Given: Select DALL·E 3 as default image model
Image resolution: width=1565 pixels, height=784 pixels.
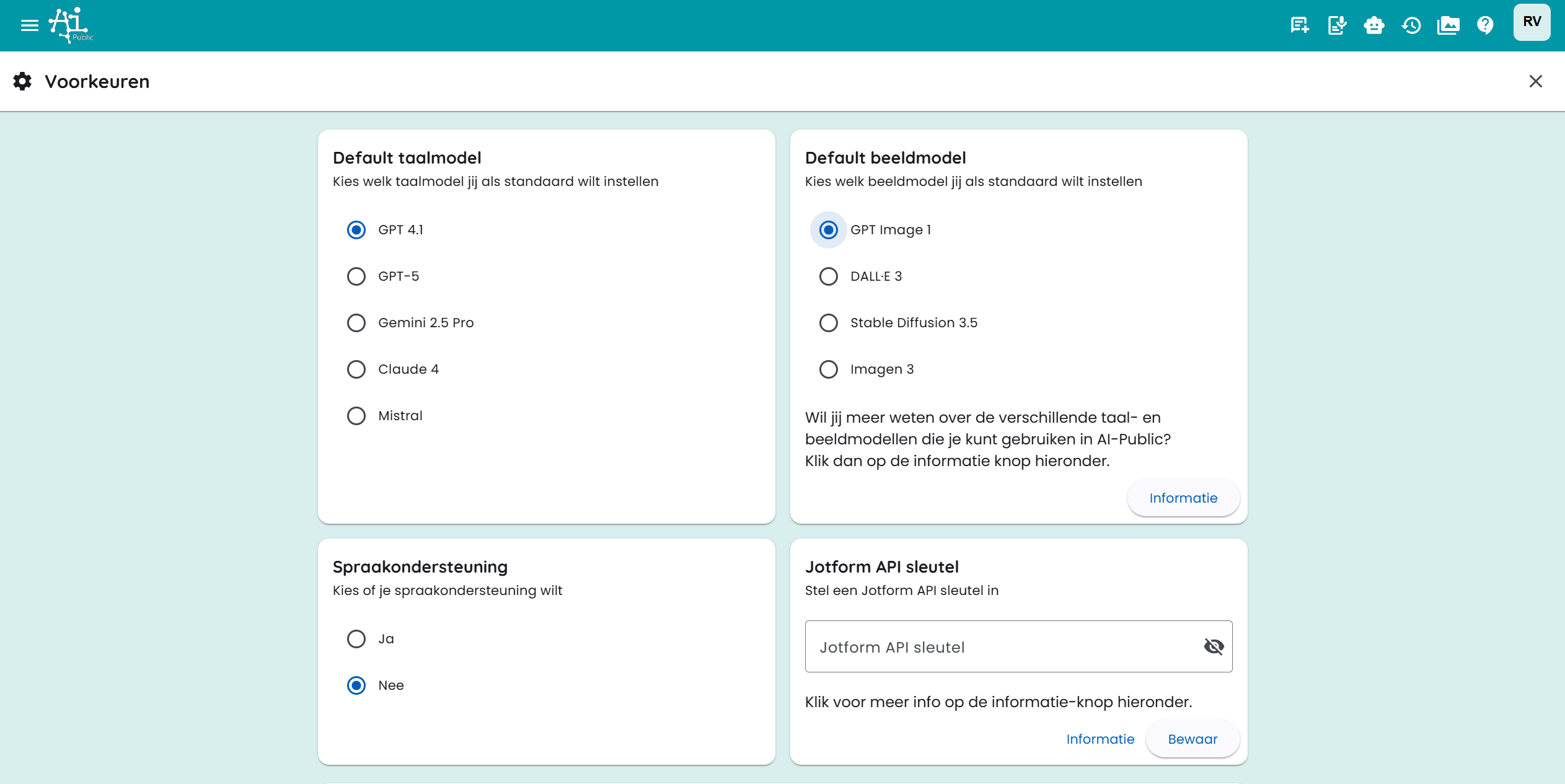Looking at the screenshot, I should pyautogui.click(x=829, y=276).
